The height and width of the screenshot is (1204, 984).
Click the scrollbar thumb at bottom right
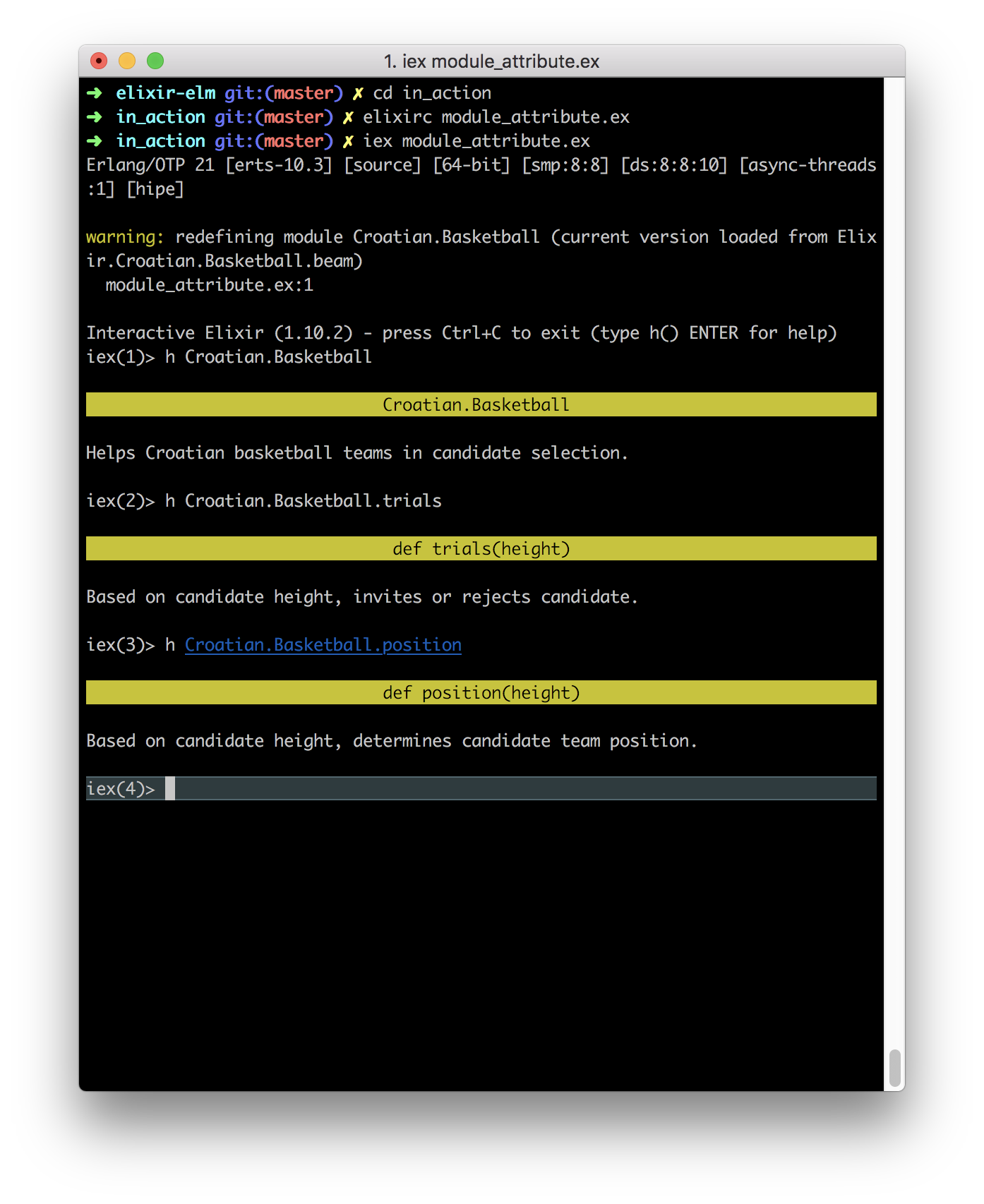[895, 1068]
